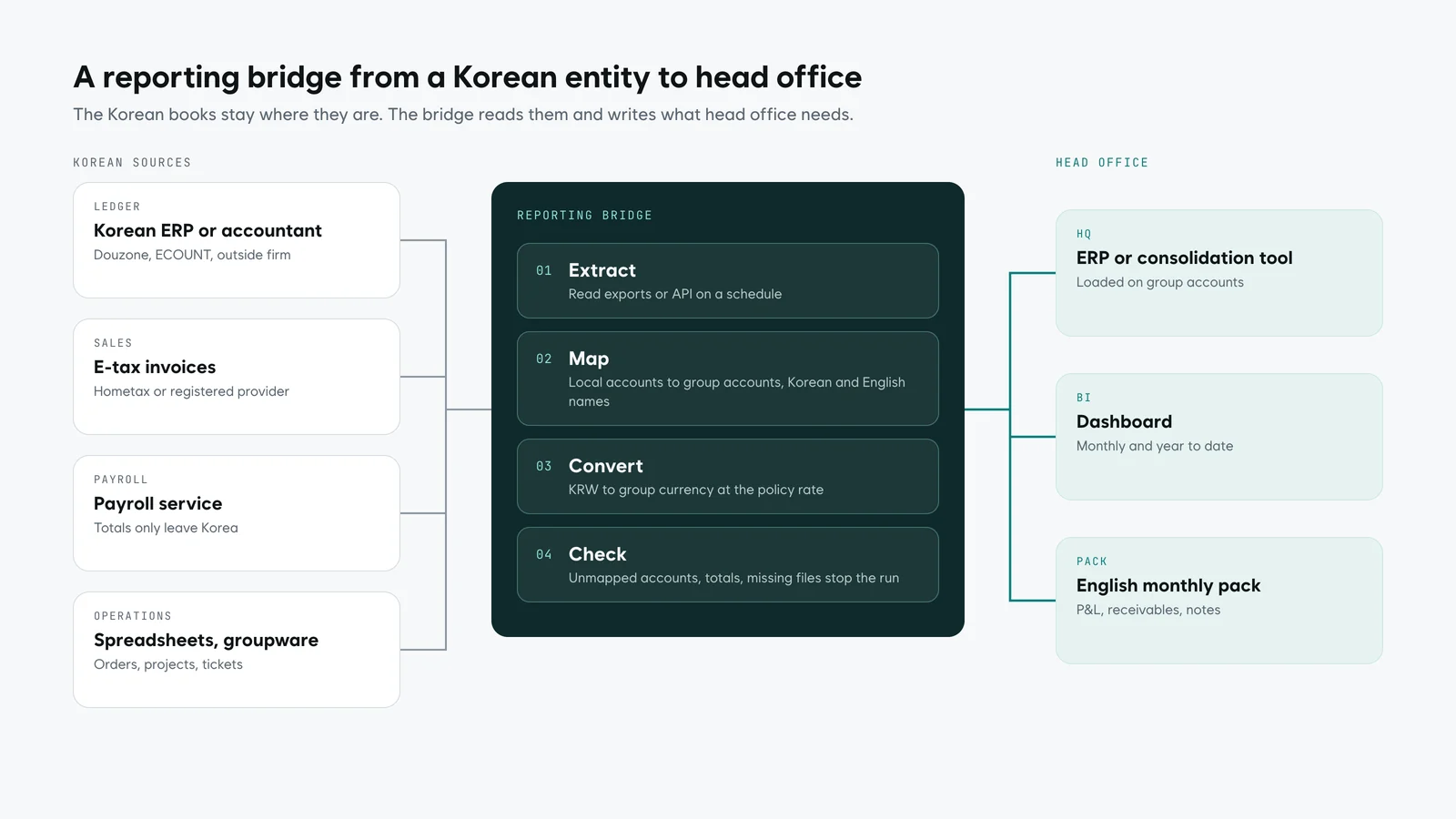Click the 'HQ' card label
1456x819 pixels.
click(x=1084, y=234)
